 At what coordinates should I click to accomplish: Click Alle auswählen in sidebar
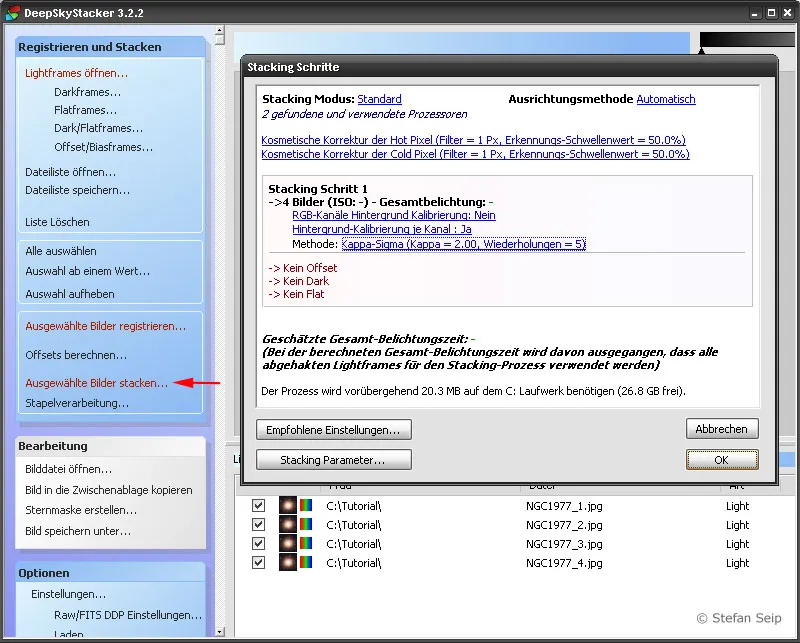[61, 251]
